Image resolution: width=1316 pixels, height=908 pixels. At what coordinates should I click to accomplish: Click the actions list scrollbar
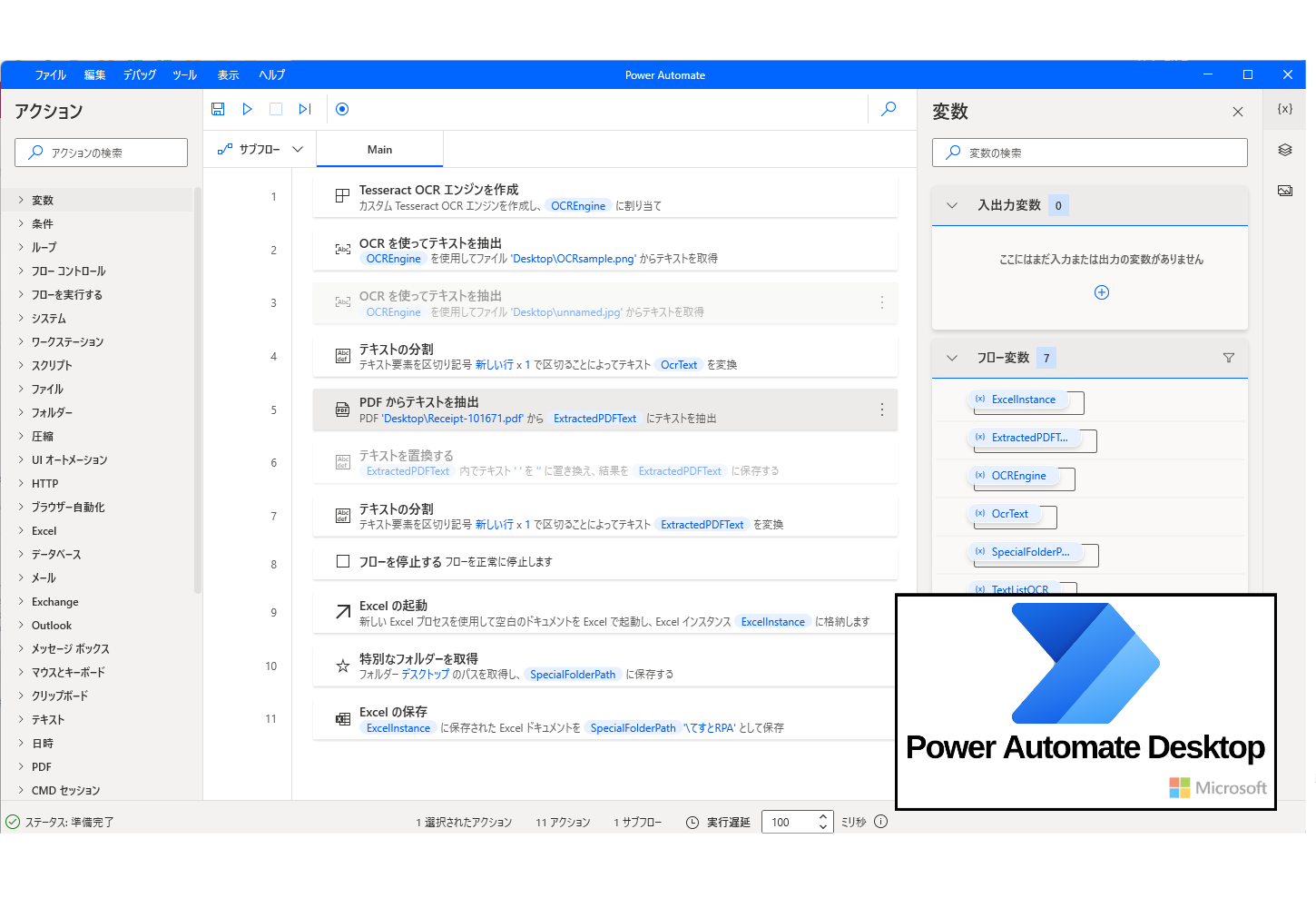click(198, 390)
